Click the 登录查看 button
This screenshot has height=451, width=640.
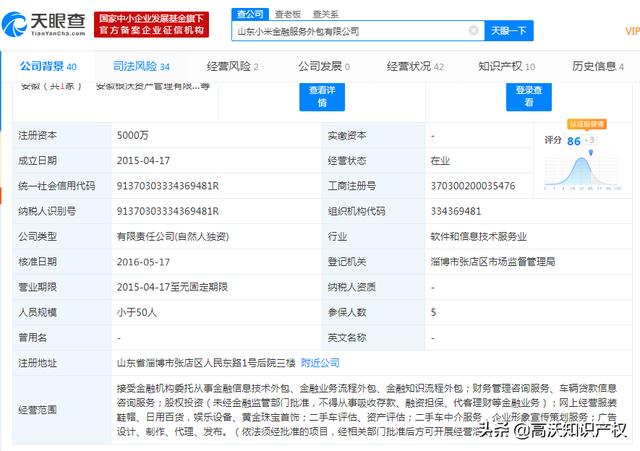tap(529, 96)
